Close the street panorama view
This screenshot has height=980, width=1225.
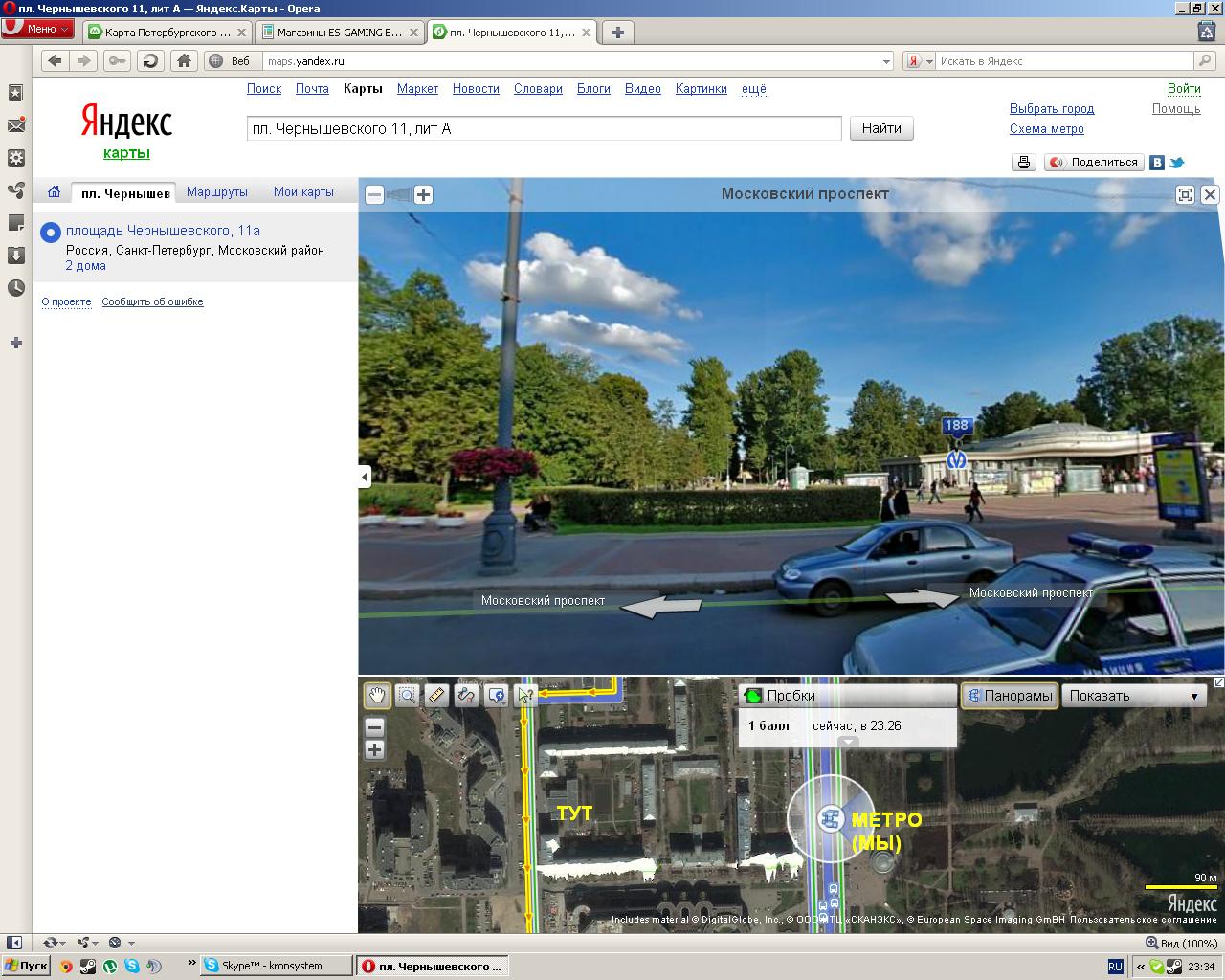[1210, 194]
